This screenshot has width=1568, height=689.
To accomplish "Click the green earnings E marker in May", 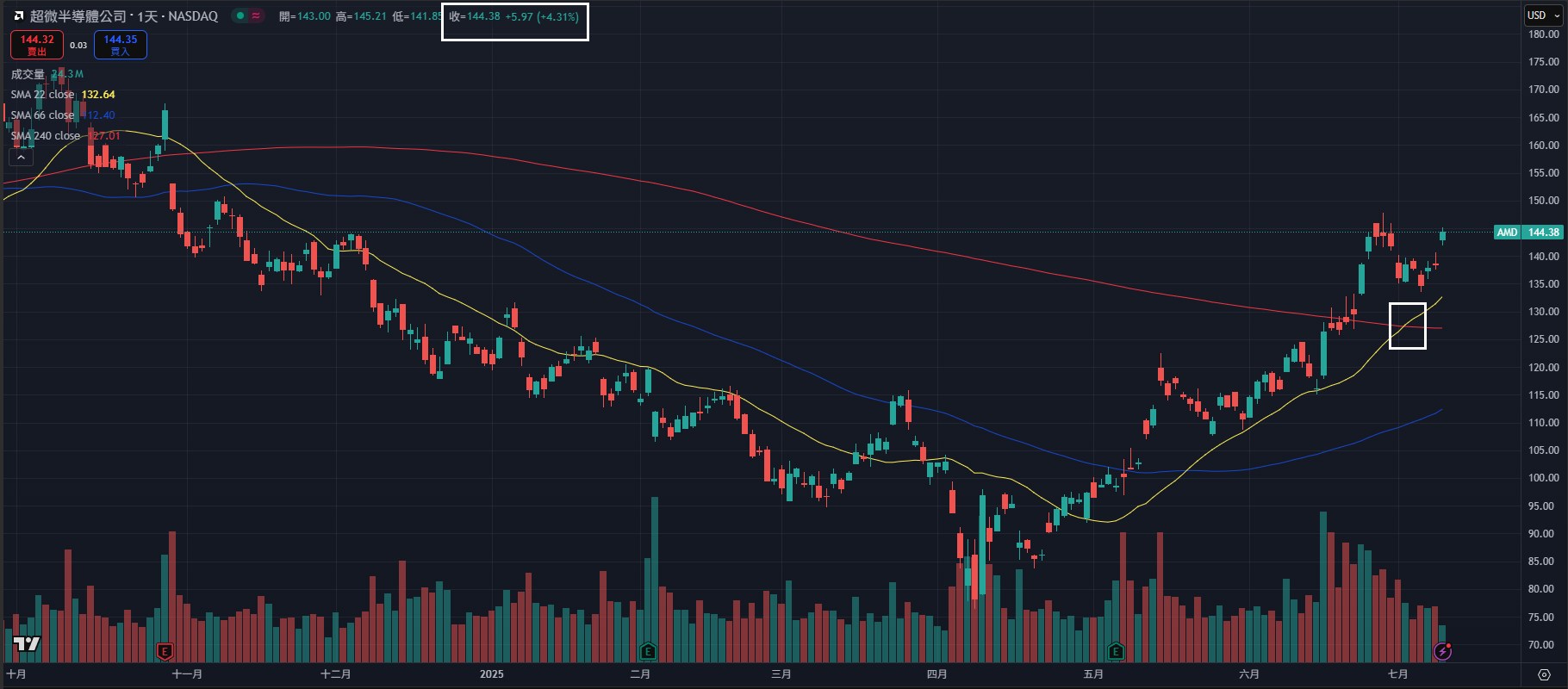I will click(x=1116, y=651).
